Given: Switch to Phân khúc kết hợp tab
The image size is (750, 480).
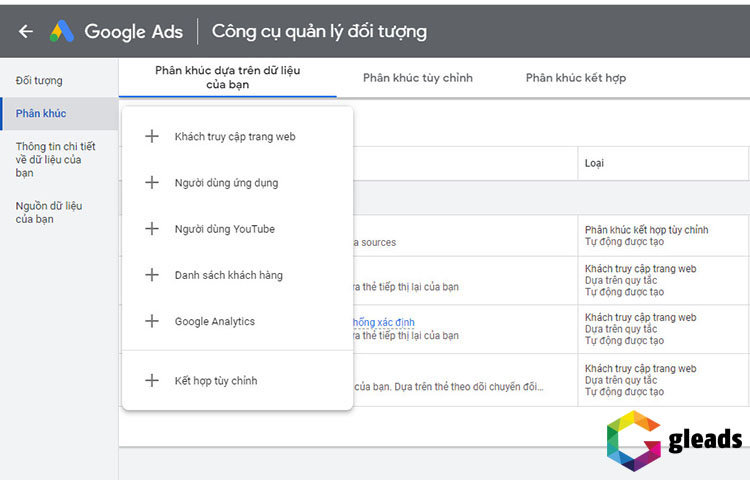Looking at the screenshot, I should click(576, 78).
